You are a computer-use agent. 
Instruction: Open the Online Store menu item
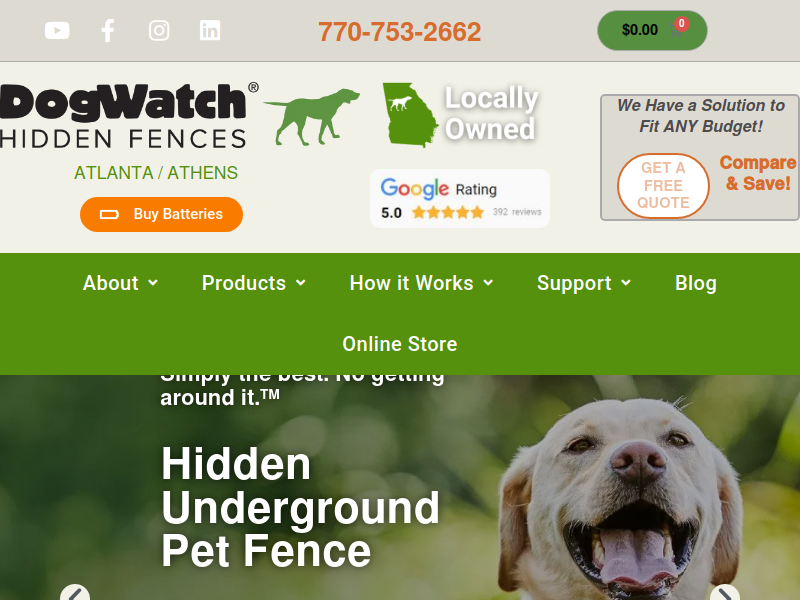(400, 344)
